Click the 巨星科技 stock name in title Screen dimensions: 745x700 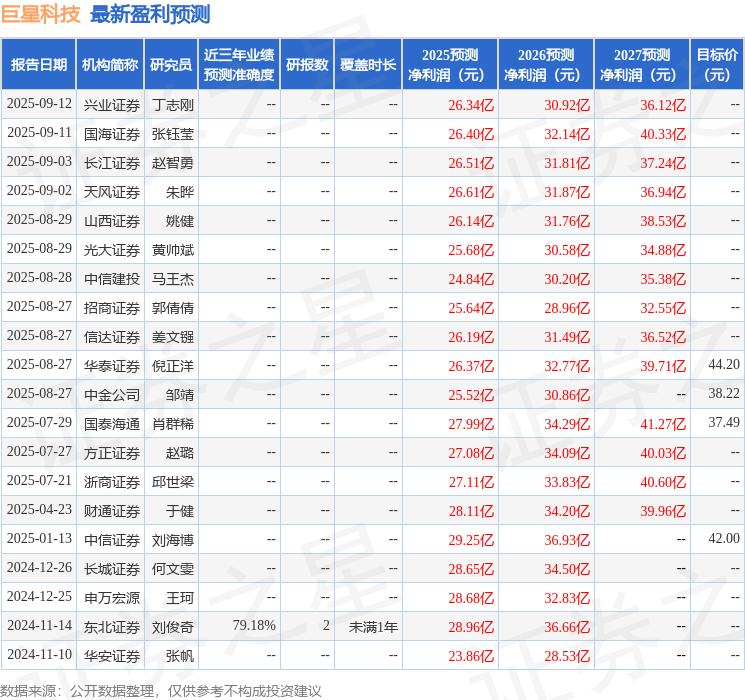(x=40, y=14)
